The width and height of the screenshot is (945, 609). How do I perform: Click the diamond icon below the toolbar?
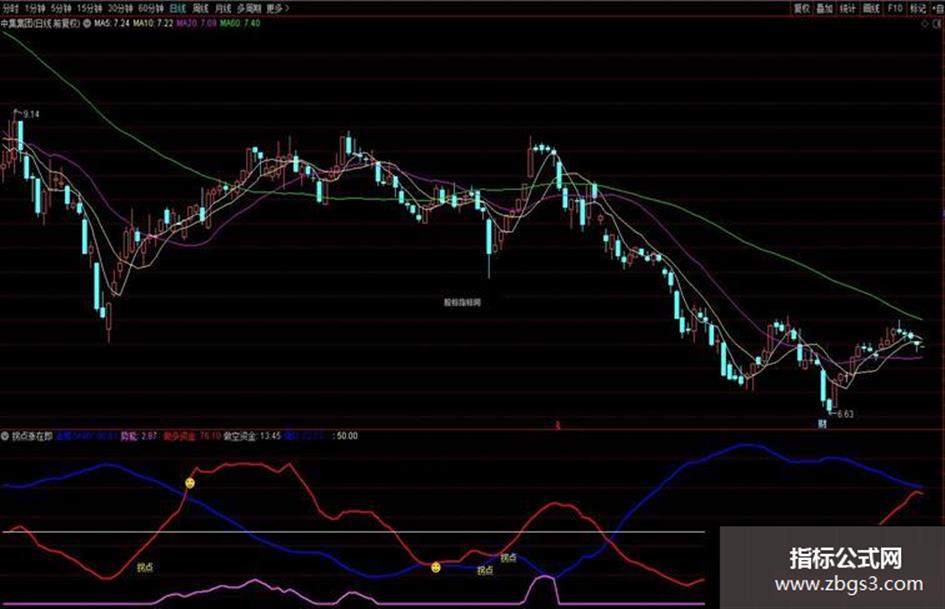tap(925, 24)
